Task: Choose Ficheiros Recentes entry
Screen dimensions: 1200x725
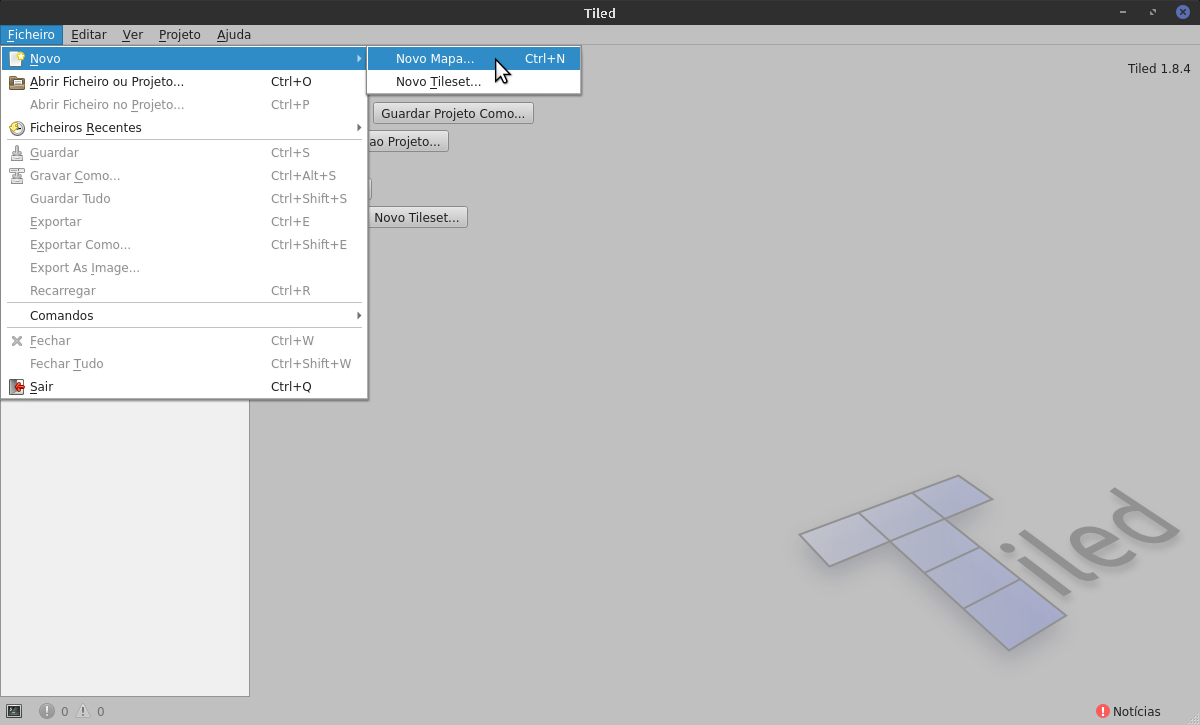Action: click(184, 128)
